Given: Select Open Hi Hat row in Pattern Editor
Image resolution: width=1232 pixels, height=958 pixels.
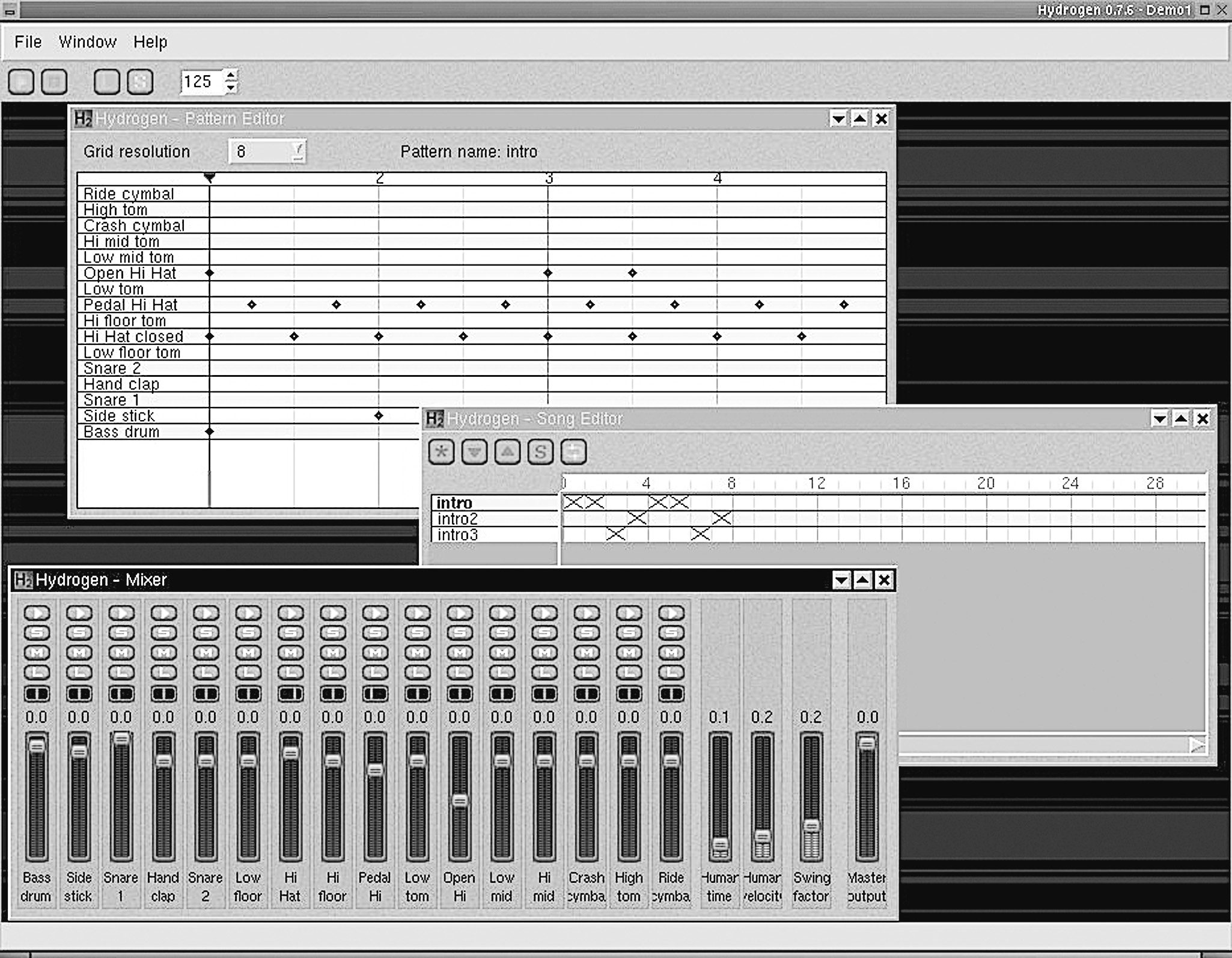Looking at the screenshot, I should 143,273.
